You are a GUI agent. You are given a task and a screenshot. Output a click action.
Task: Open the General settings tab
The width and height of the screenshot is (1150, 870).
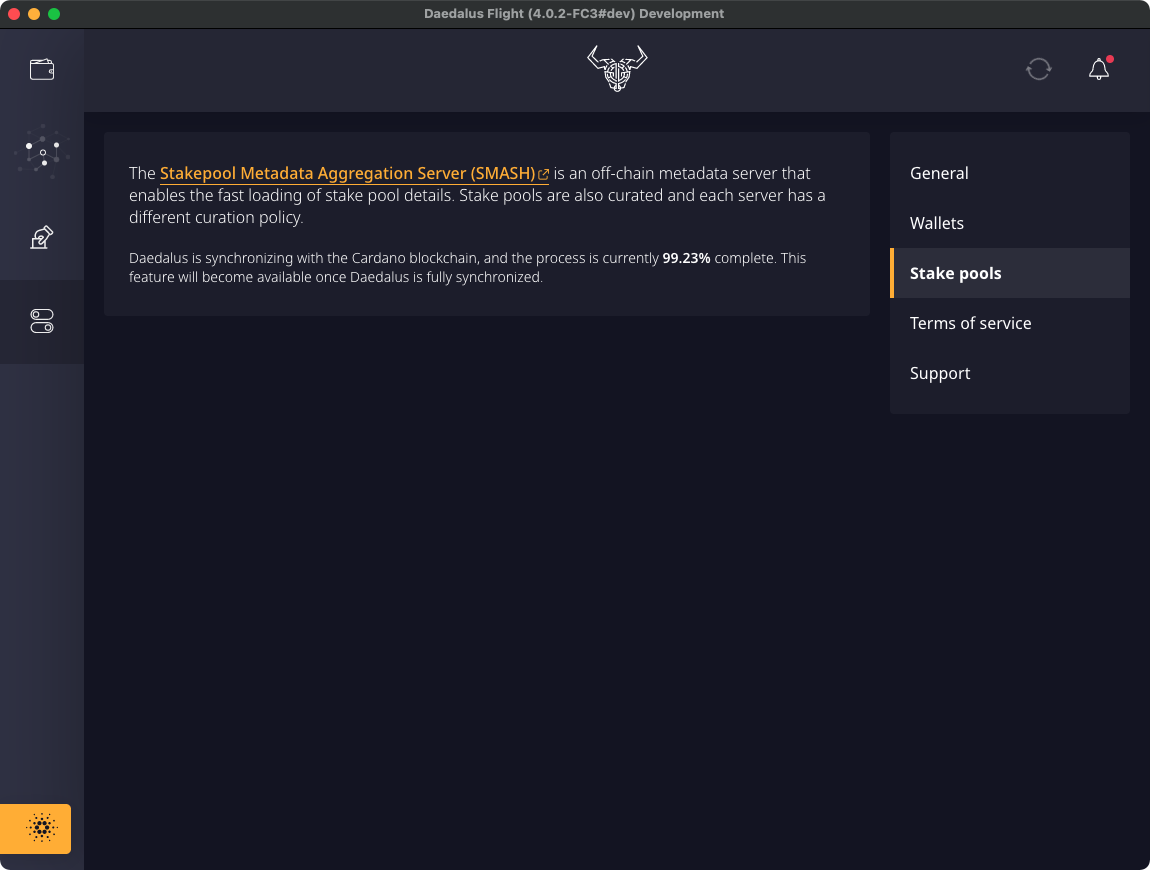(1010, 173)
